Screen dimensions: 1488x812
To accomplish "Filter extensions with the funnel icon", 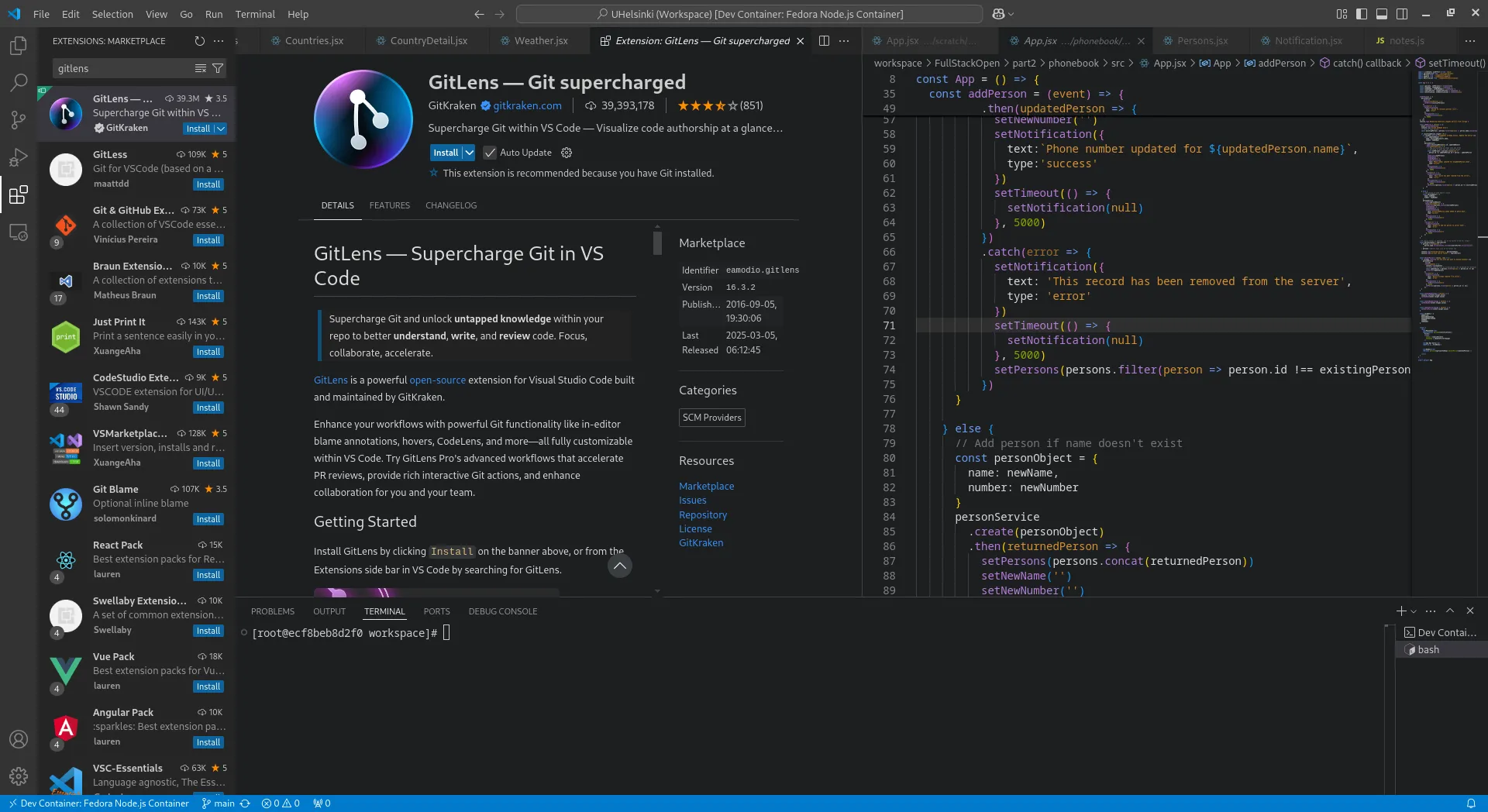I will click(219, 68).
